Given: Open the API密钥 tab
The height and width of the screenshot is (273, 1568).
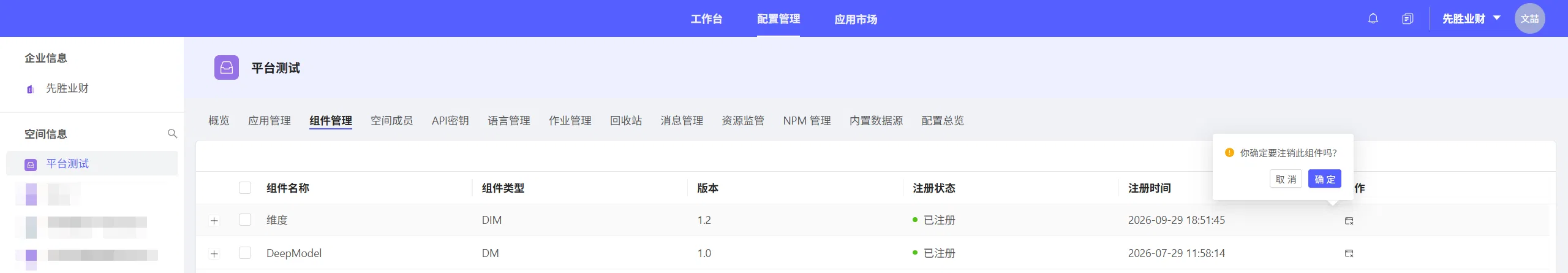Looking at the screenshot, I should pyautogui.click(x=450, y=121).
